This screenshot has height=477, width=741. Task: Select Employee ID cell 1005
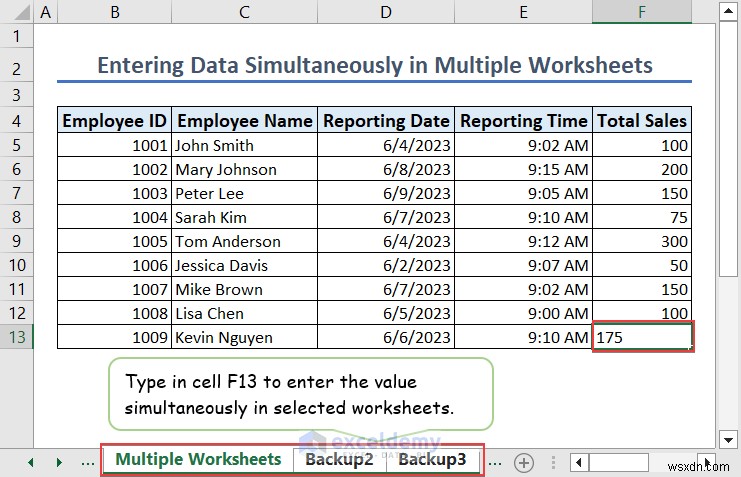pos(114,241)
